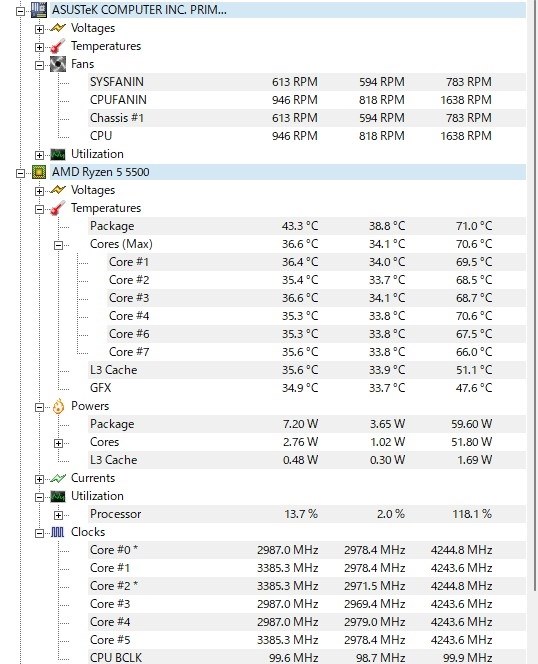538x664 pixels.
Task: Expand the Currents node
Action: click(x=39, y=479)
